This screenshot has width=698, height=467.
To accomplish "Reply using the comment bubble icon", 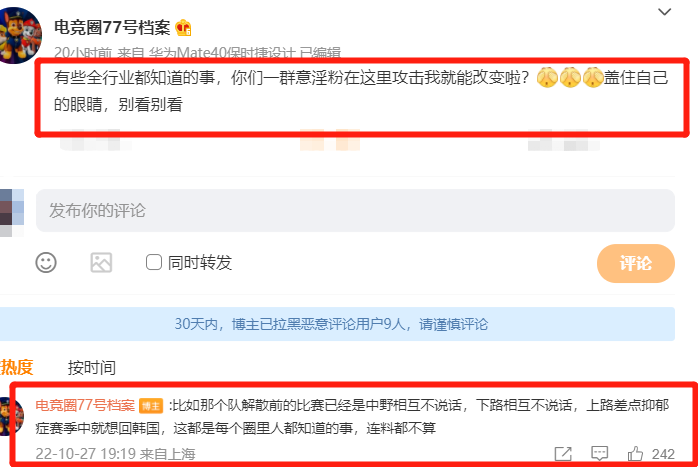I will tap(599, 454).
